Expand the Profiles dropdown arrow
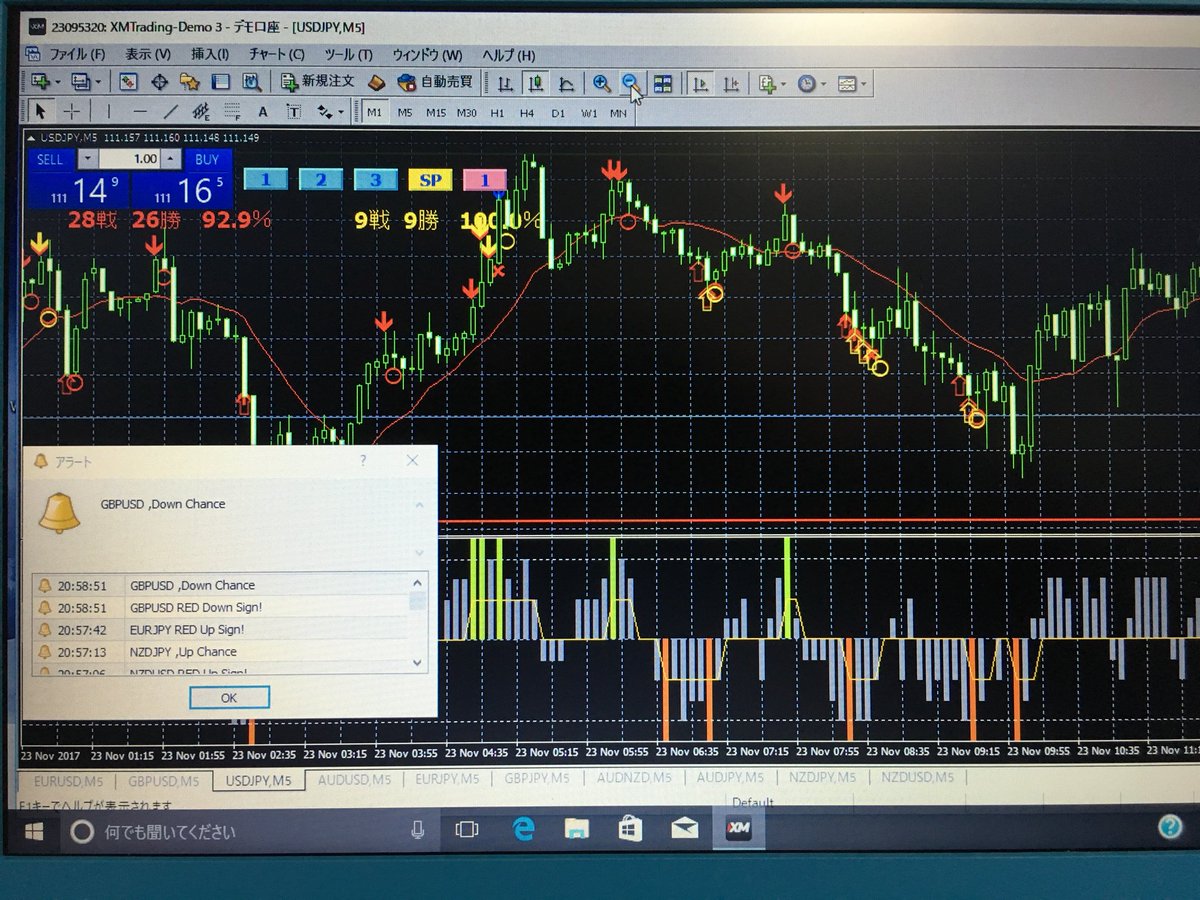 coord(99,82)
